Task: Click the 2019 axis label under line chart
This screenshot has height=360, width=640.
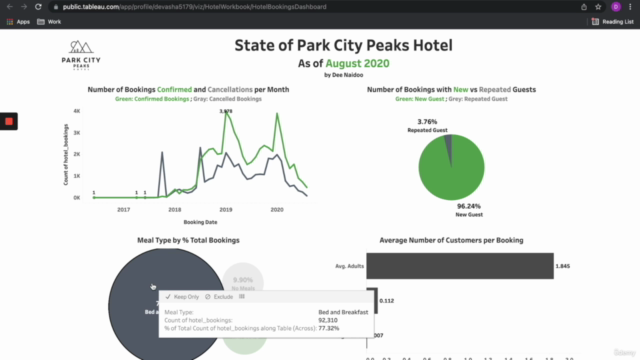Action: point(226,210)
